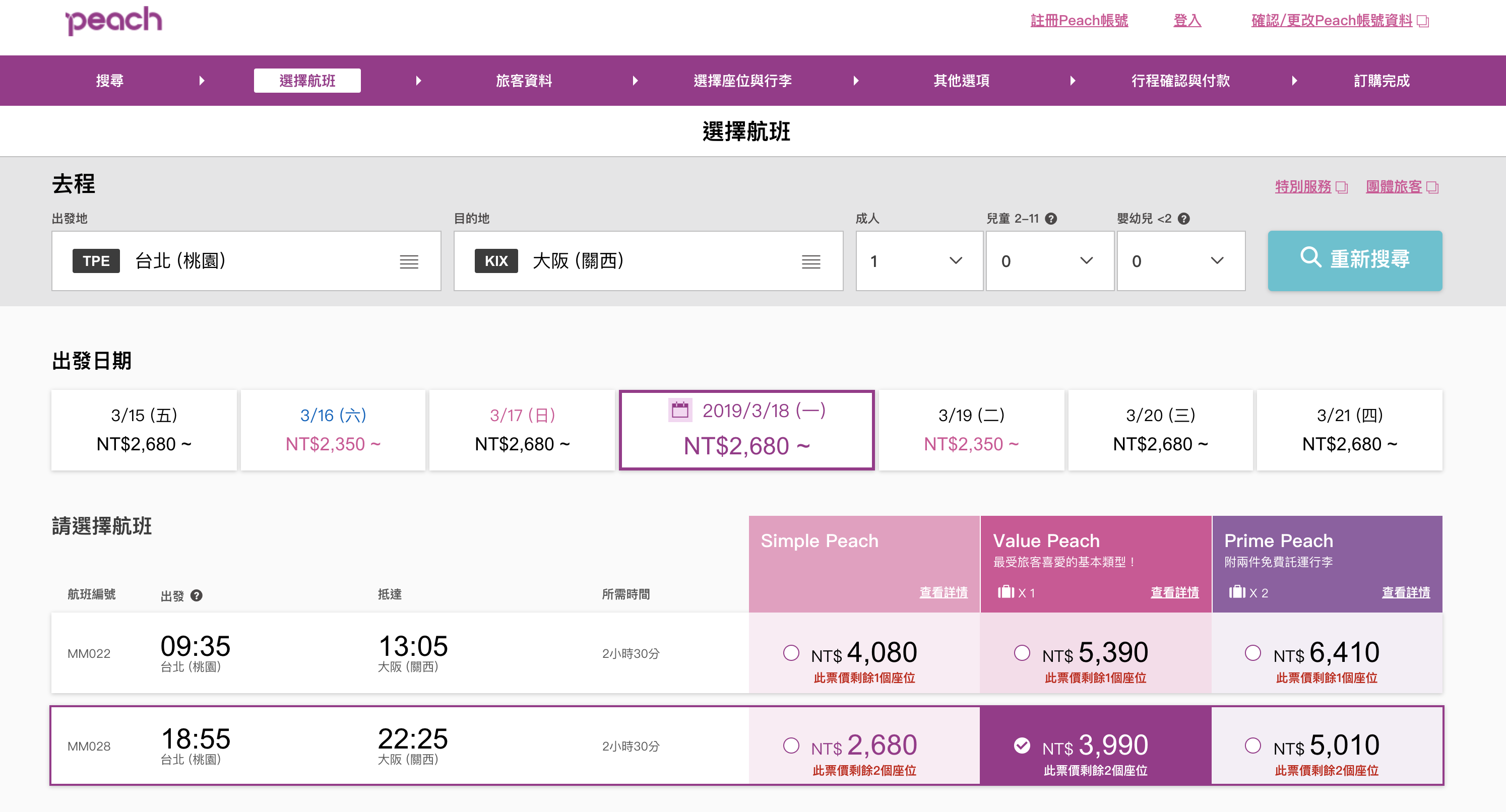Open the 出發地 台北 (桃園) selector
Viewport: 1506px width, 812px height.
(x=246, y=261)
